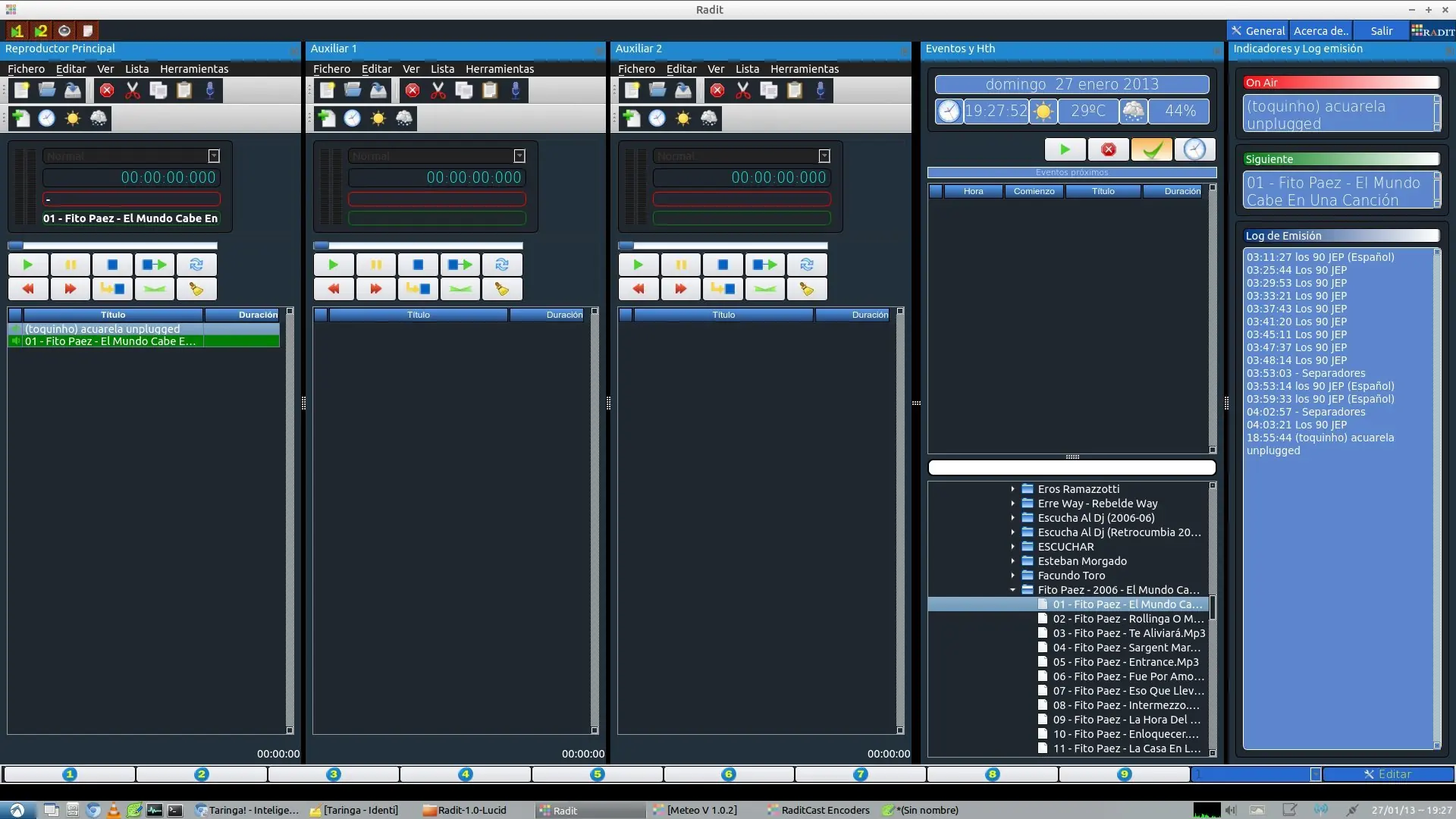Click paste clipboard icon in Reproductor Principal
The height and width of the screenshot is (819, 1456).
(x=184, y=90)
